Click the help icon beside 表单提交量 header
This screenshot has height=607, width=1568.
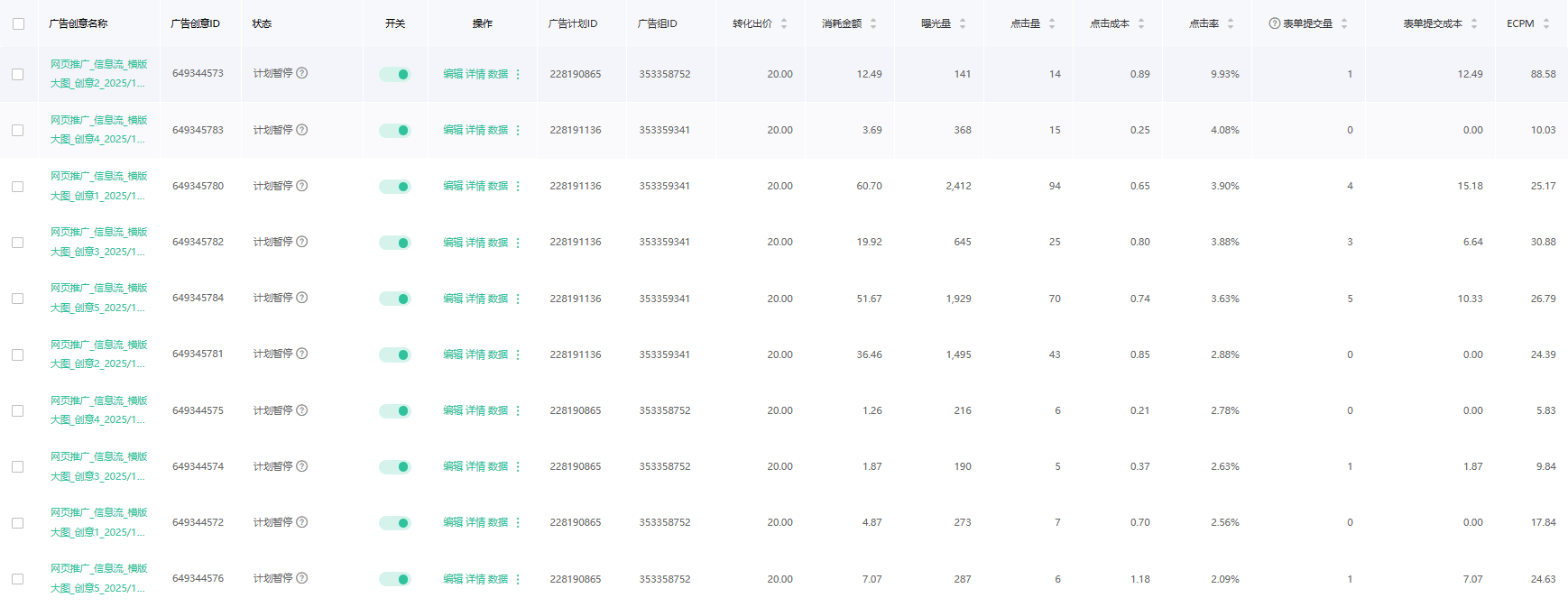click(x=1274, y=23)
